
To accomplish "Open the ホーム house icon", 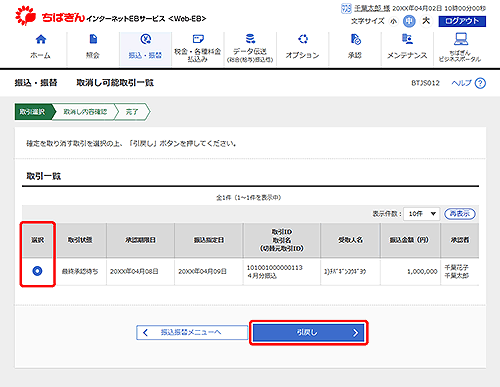I will [41, 39].
